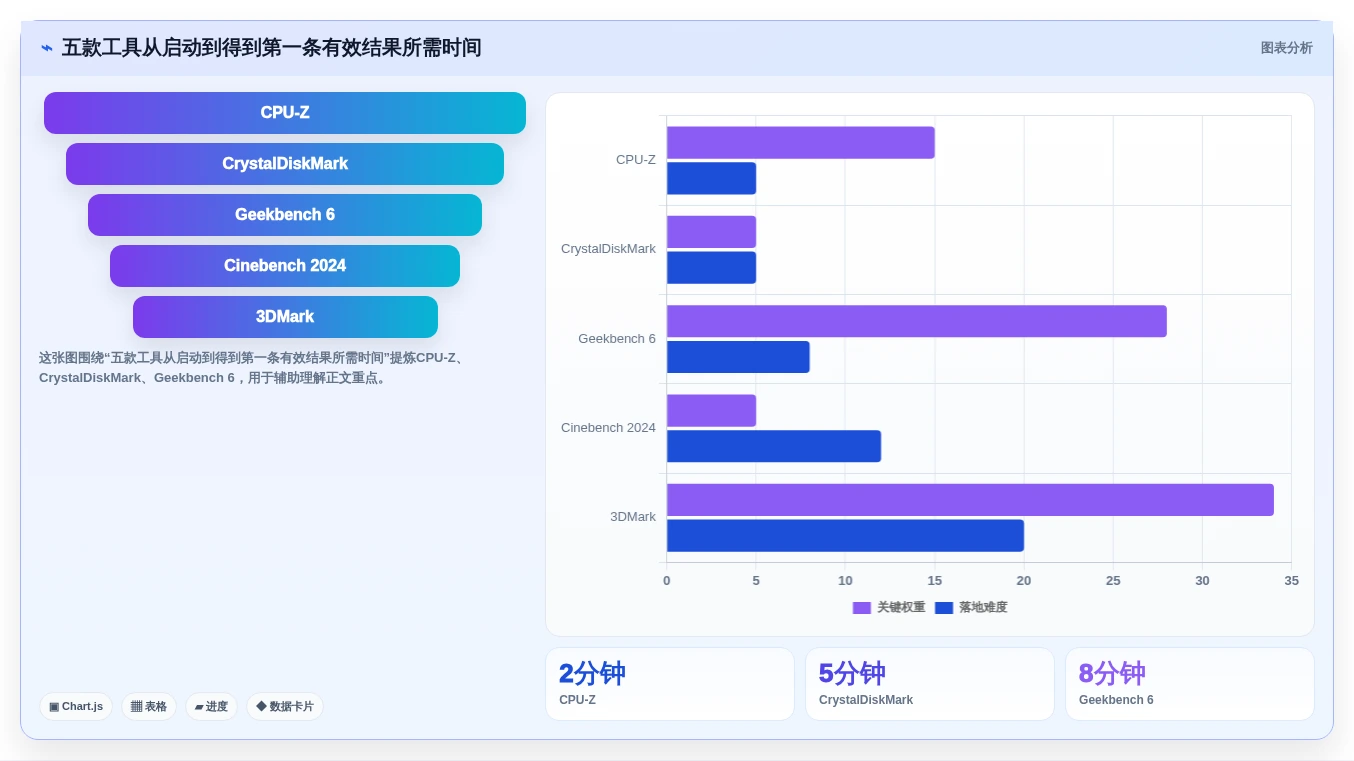Select the Cinebench 2024 funnel bar
This screenshot has height=761, width=1354.
point(285,266)
